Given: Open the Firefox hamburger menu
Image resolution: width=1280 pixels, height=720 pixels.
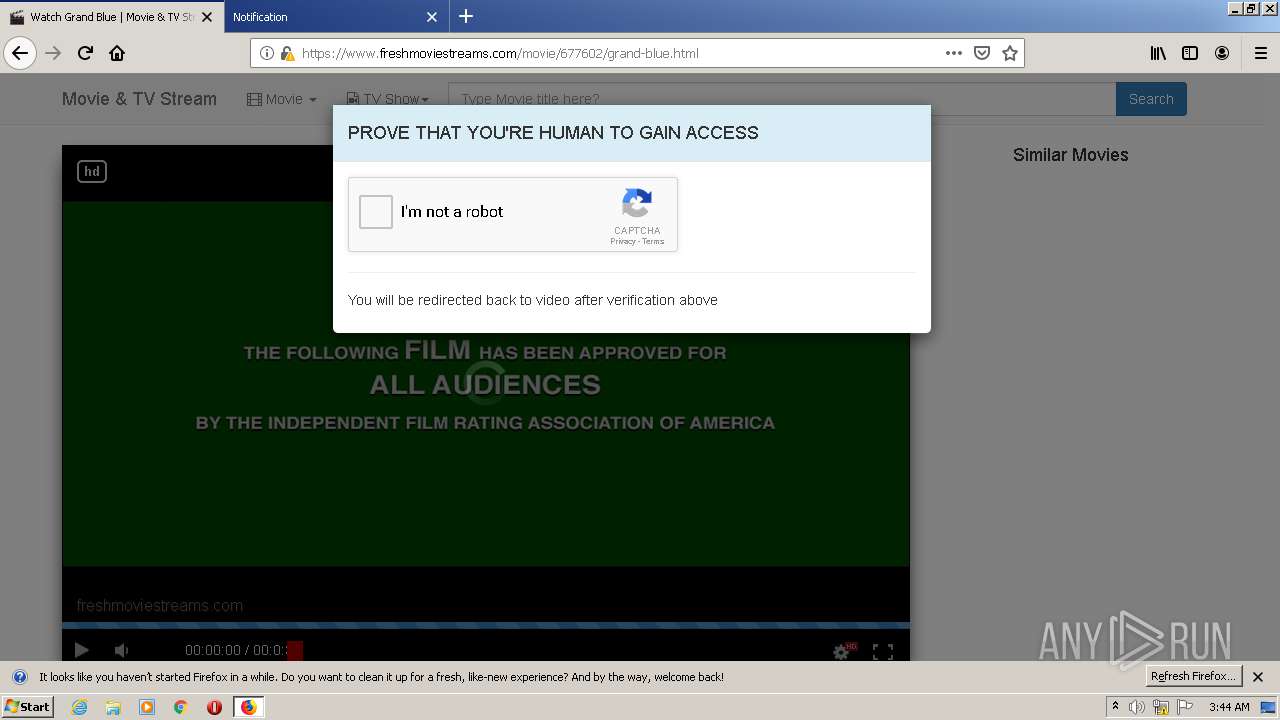Looking at the screenshot, I should tap(1261, 53).
